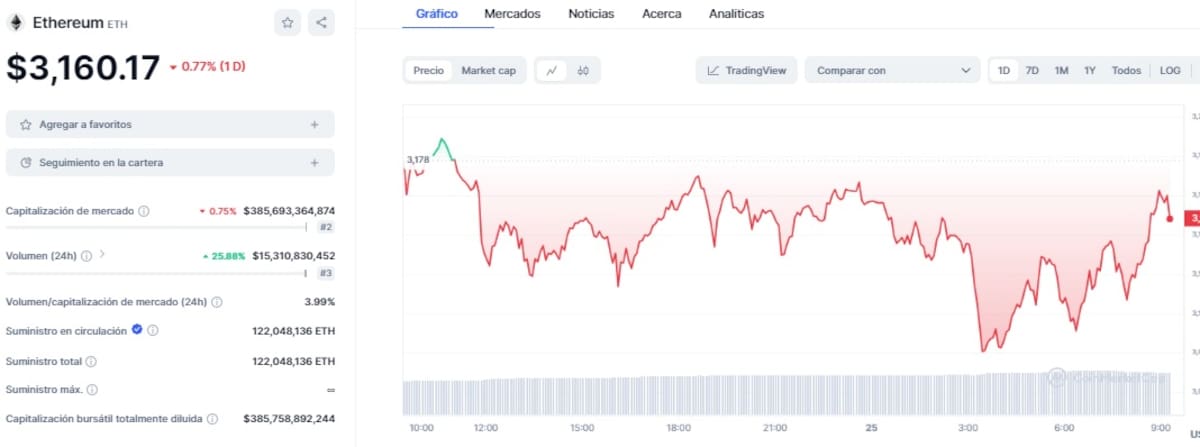Screen dimensions: 1200x447
Task: Switch to candlestick chart icon
Action: [x=583, y=71]
